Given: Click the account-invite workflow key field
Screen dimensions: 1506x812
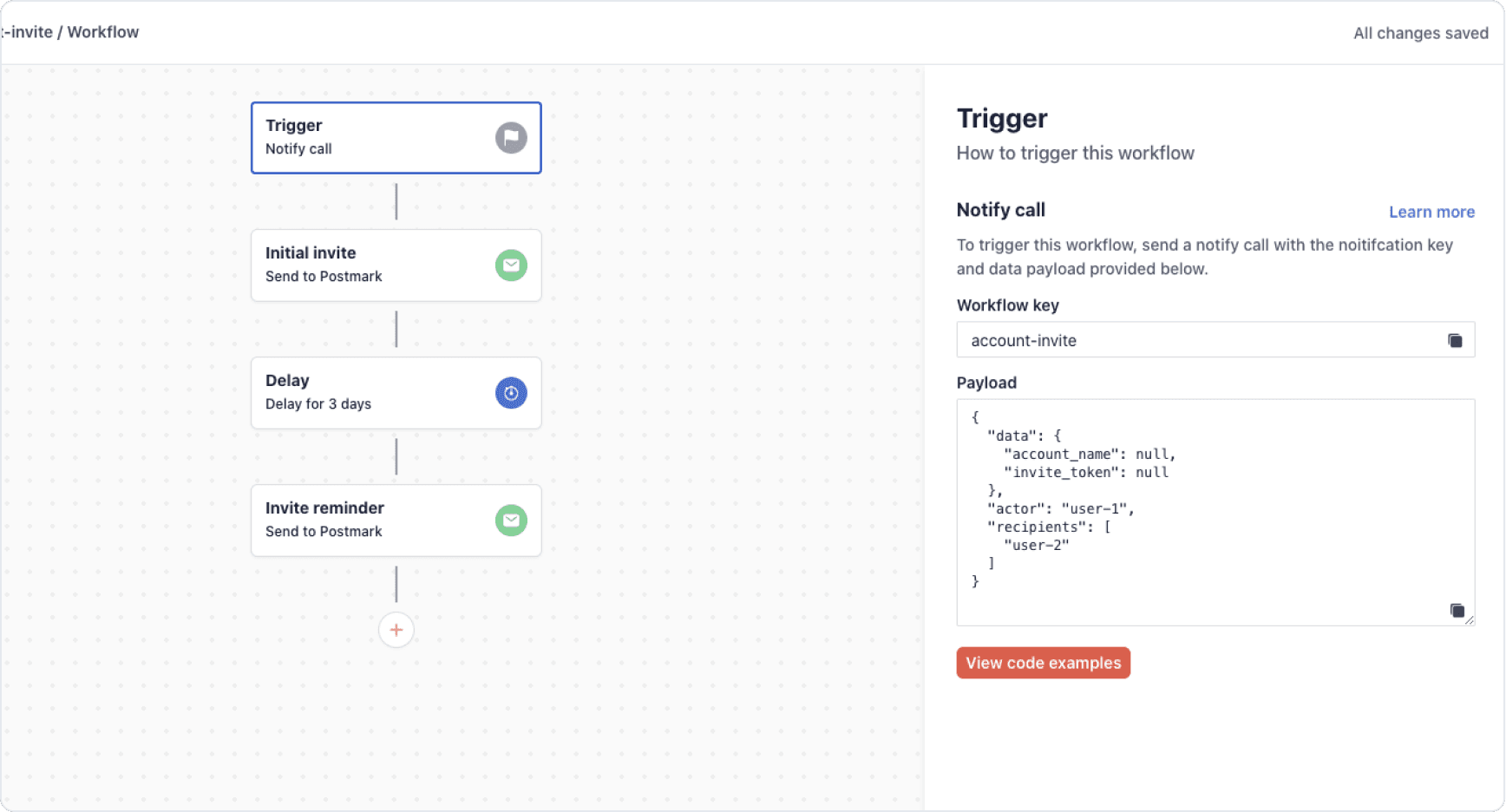Looking at the screenshot, I should point(1197,340).
